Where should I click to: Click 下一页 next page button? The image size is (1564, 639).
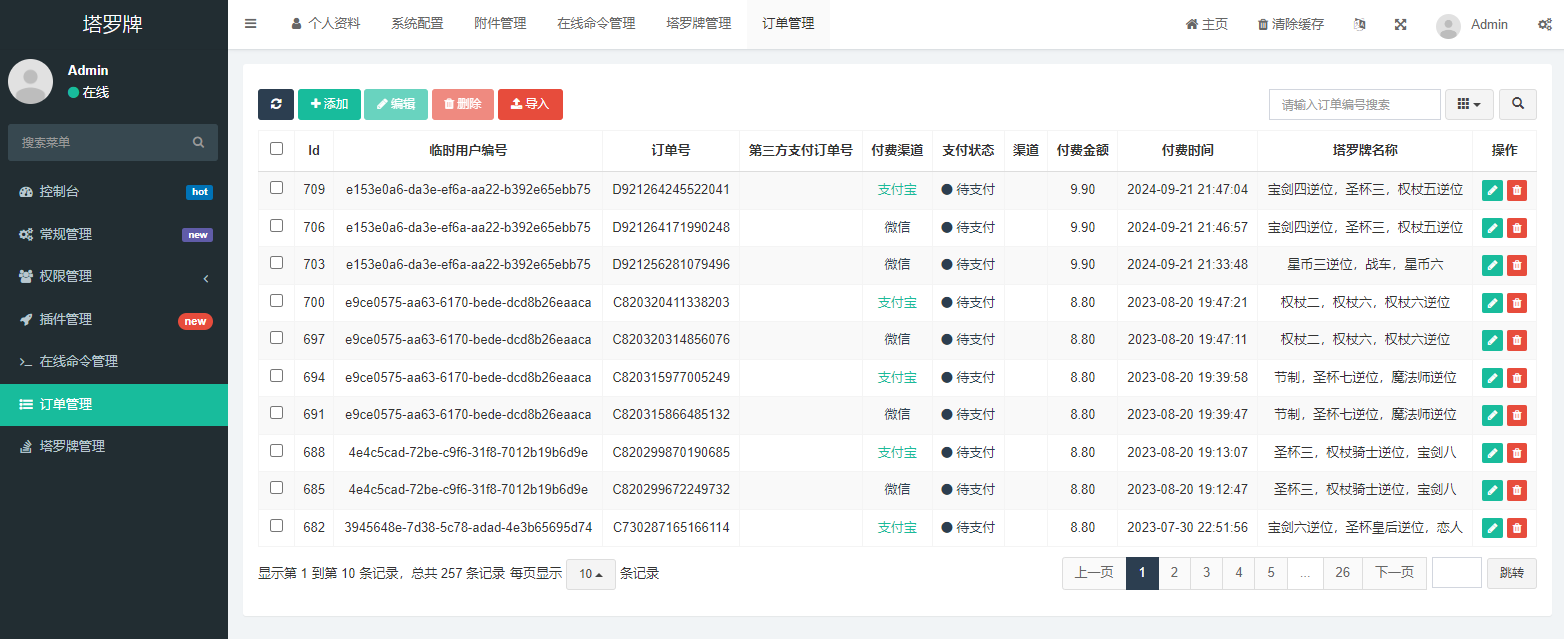(x=1394, y=573)
